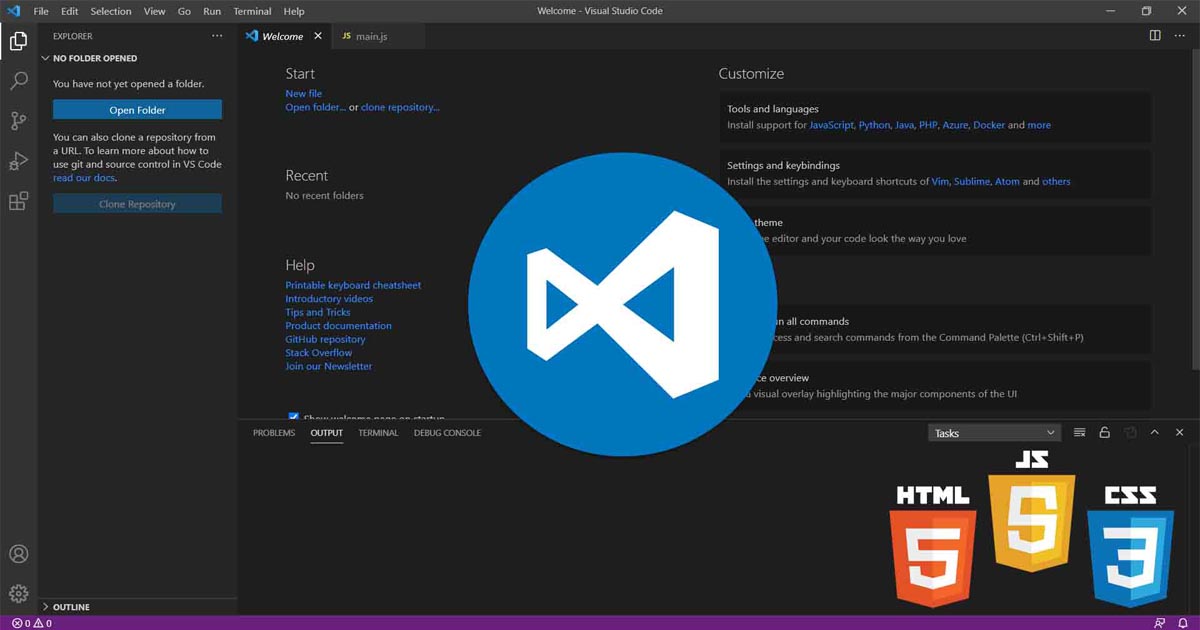This screenshot has height=630, width=1200.
Task: Open GitHub repository link
Action: [325, 339]
